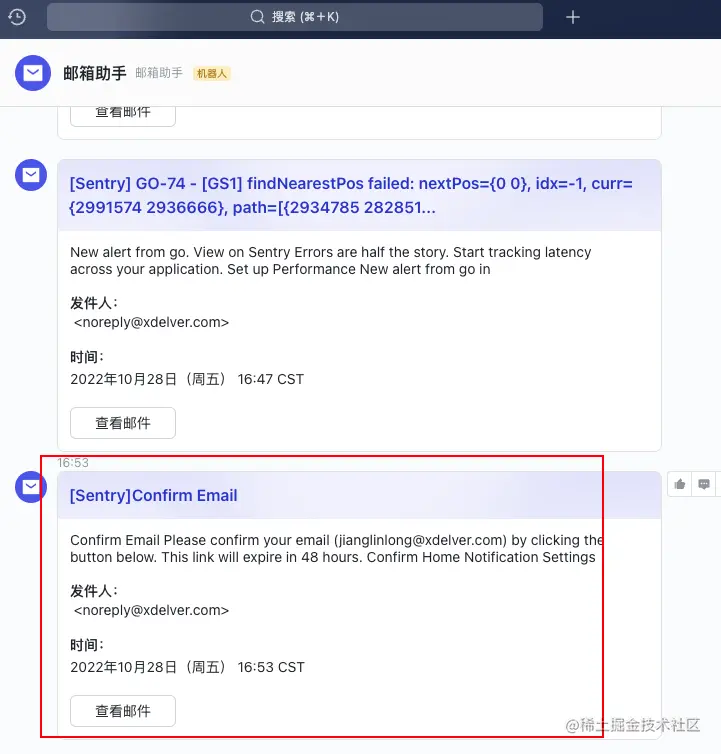Click the reply comment icon on message
This screenshot has height=754, width=721.
pos(704,484)
